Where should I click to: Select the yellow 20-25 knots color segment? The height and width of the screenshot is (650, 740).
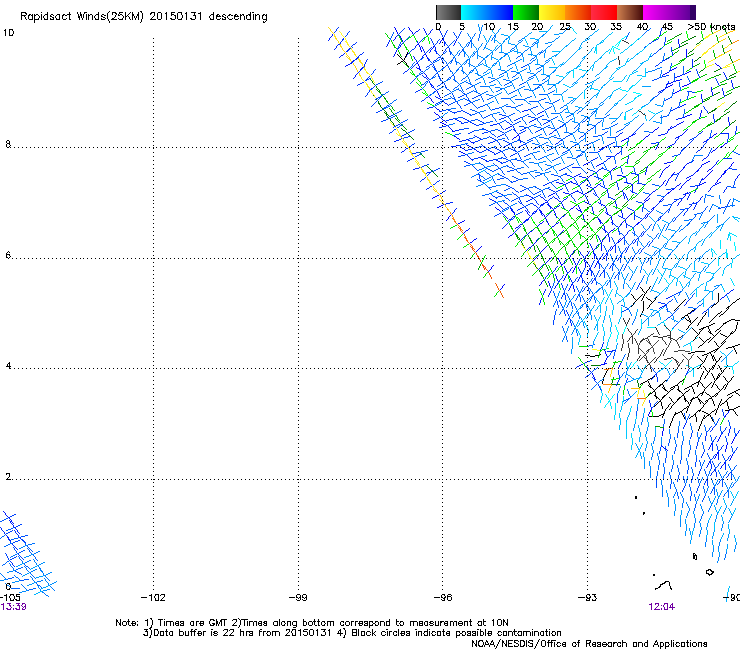pos(552,12)
